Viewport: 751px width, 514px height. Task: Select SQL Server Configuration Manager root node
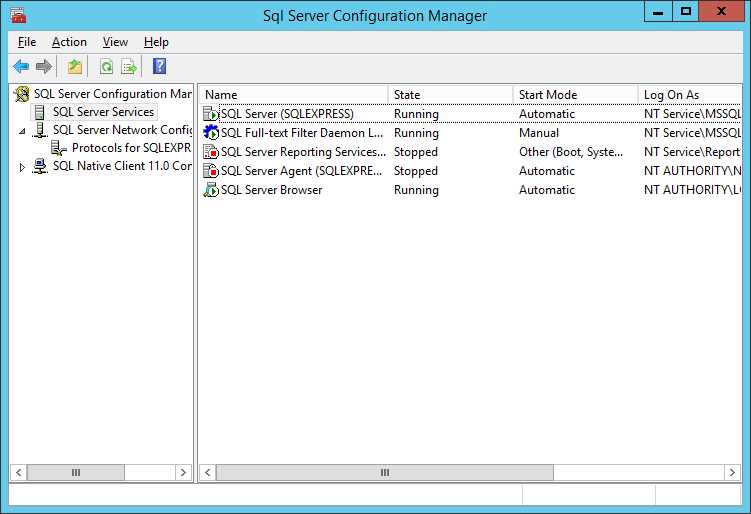click(x=113, y=94)
